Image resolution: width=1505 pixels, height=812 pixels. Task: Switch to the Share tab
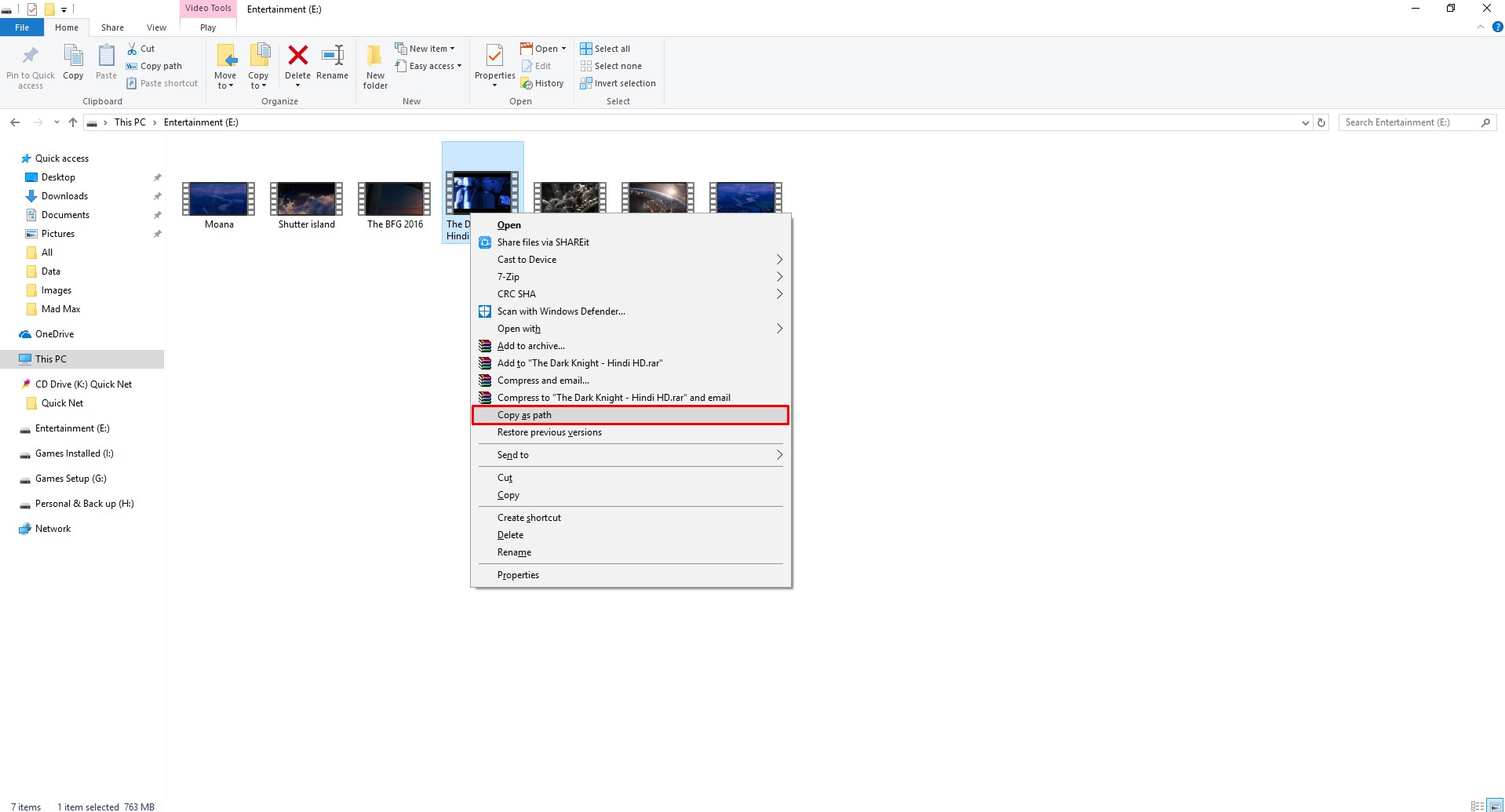click(112, 27)
